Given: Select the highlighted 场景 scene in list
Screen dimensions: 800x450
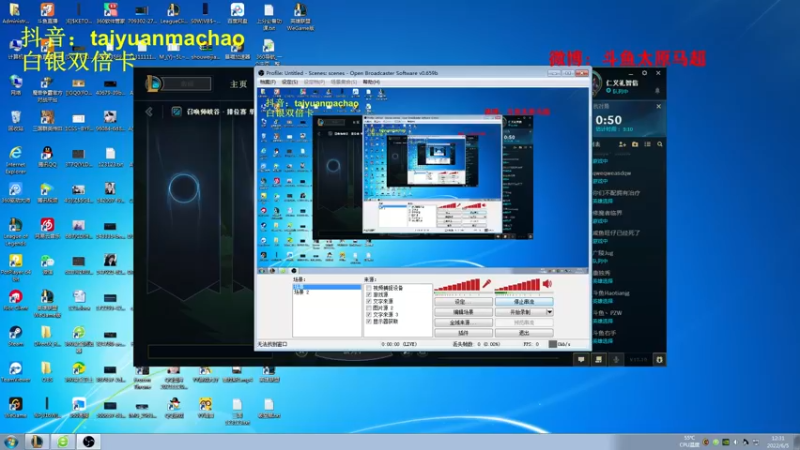Looking at the screenshot, I should click(327, 287).
